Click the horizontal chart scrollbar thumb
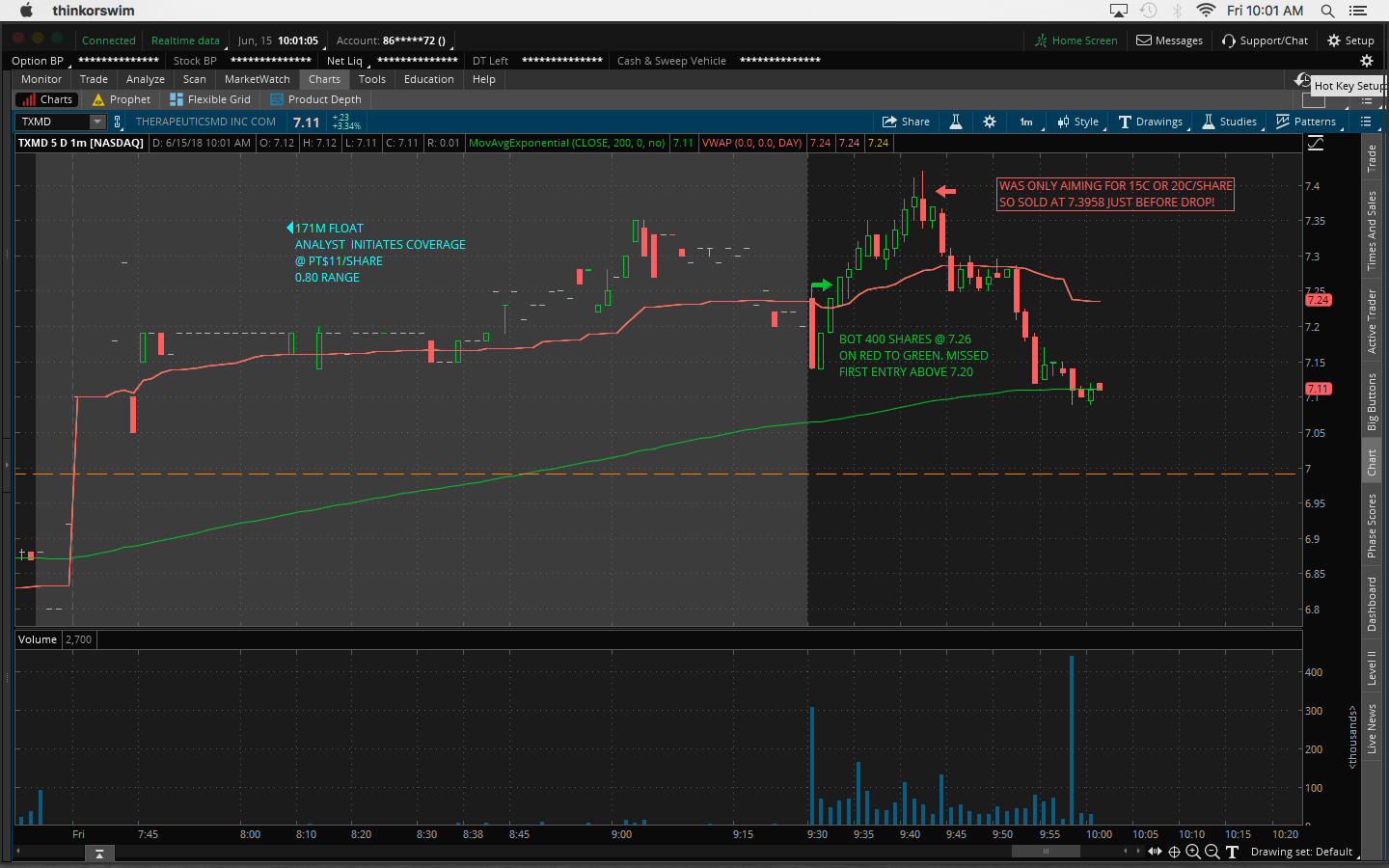This screenshot has width=1389, height=868. pos(1046,852)
